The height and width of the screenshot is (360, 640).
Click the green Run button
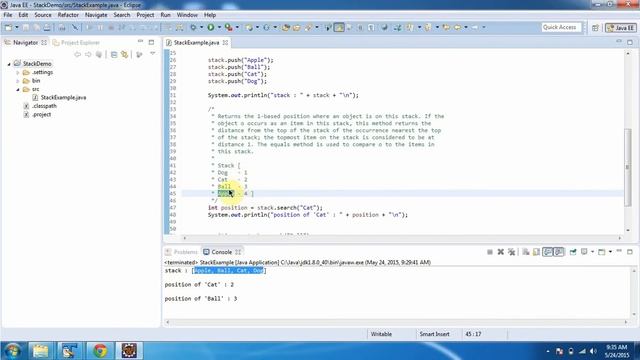point(211,27)
